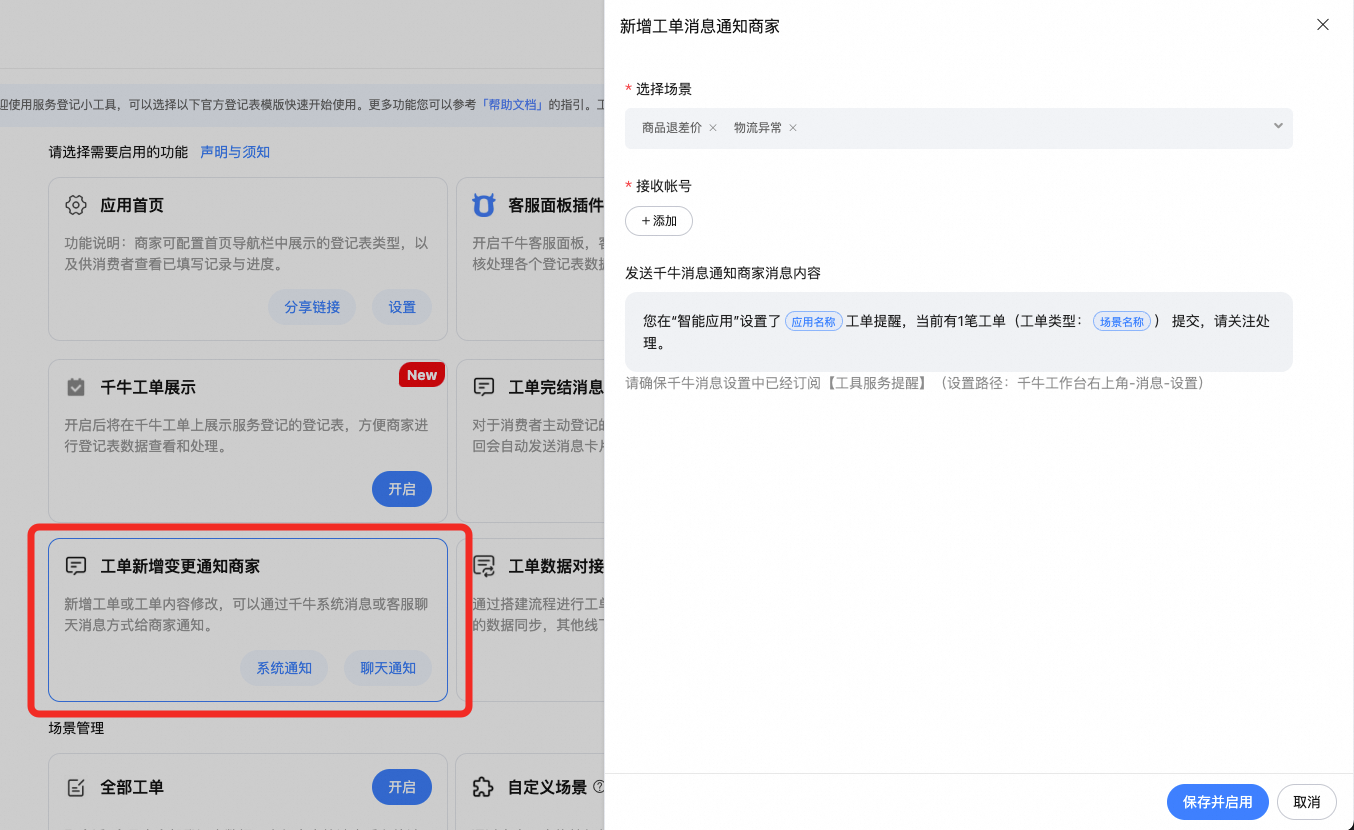Viewport: 1354px width, 830px height.
Task: Click 保存并启用 button
Action: tap(1217, 802)
